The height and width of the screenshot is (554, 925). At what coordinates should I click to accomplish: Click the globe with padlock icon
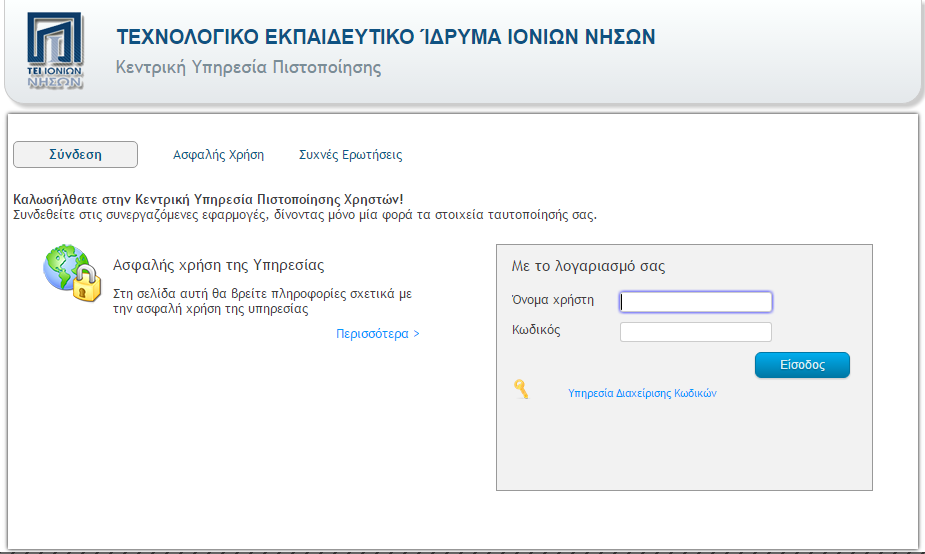coord(72,273)
